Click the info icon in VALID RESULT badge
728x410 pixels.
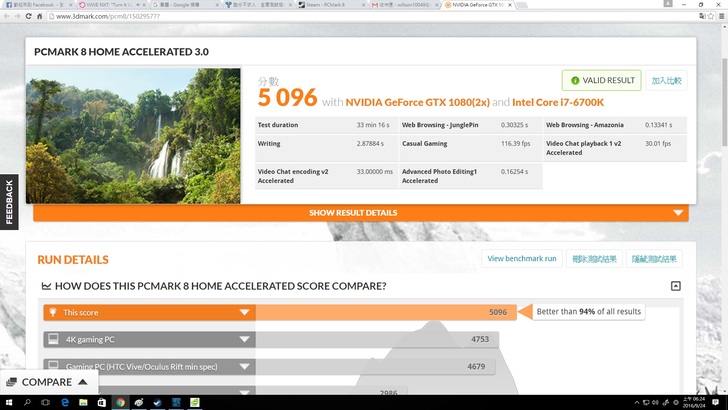coord(575,80)
